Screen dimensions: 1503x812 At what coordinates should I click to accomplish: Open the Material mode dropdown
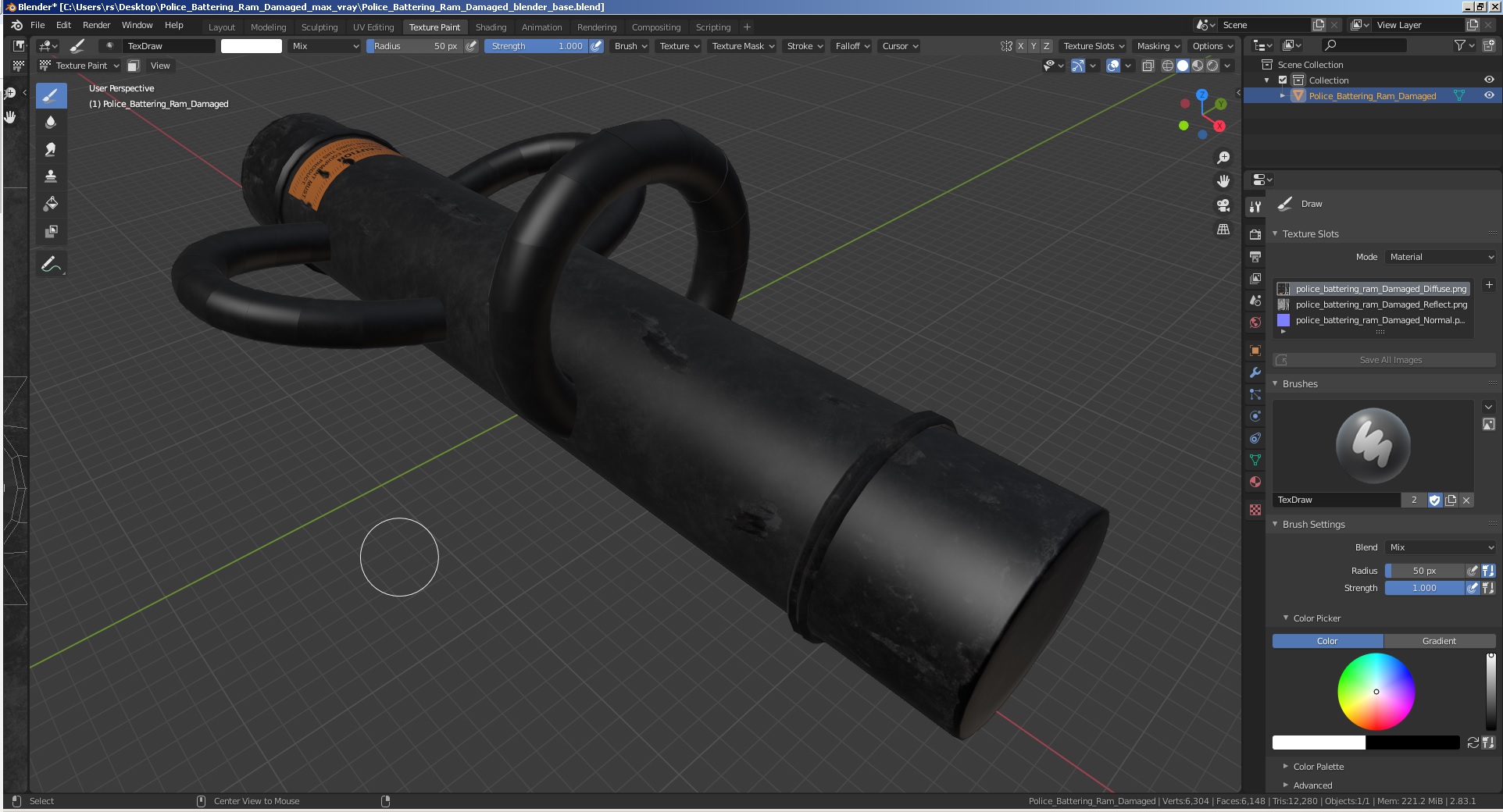click(1441, 257)
